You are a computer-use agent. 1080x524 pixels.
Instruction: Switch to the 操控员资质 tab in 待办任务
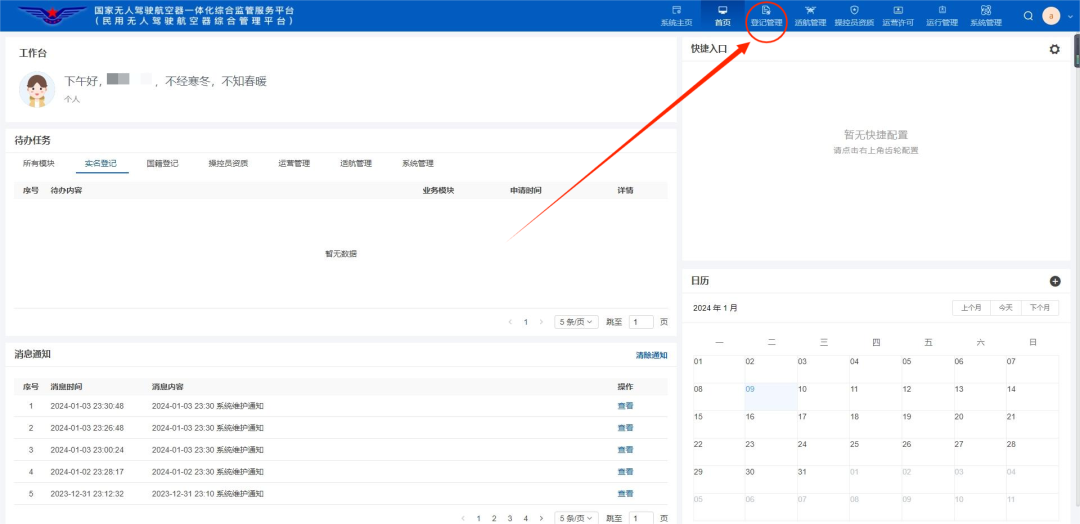(x=228, y=164)
